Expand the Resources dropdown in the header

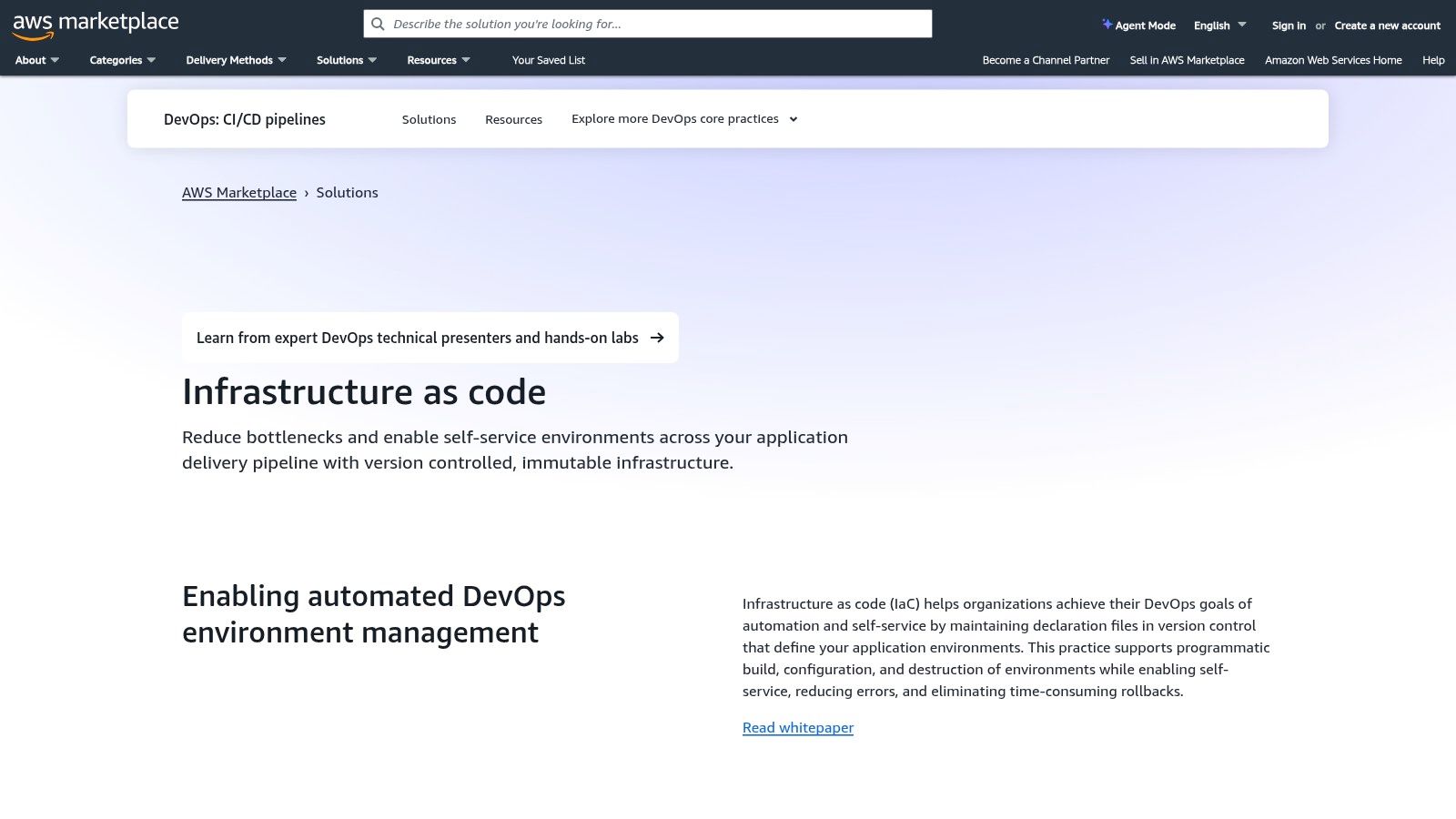click(x=439, y=60)
